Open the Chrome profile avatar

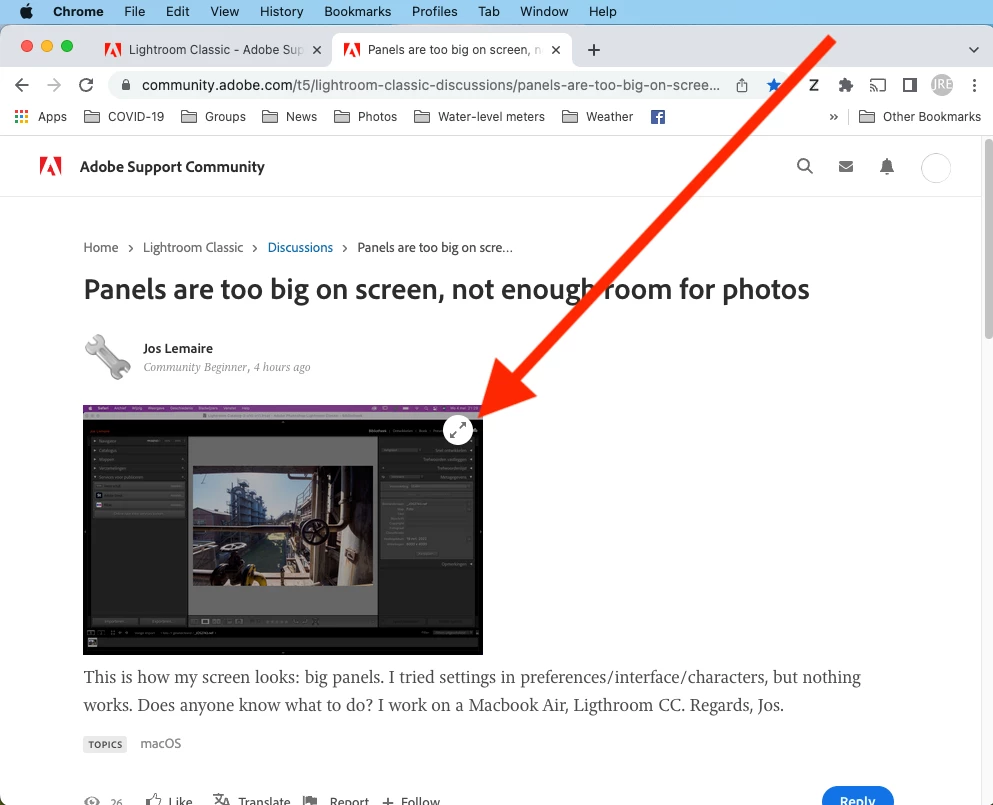(942, 85)
